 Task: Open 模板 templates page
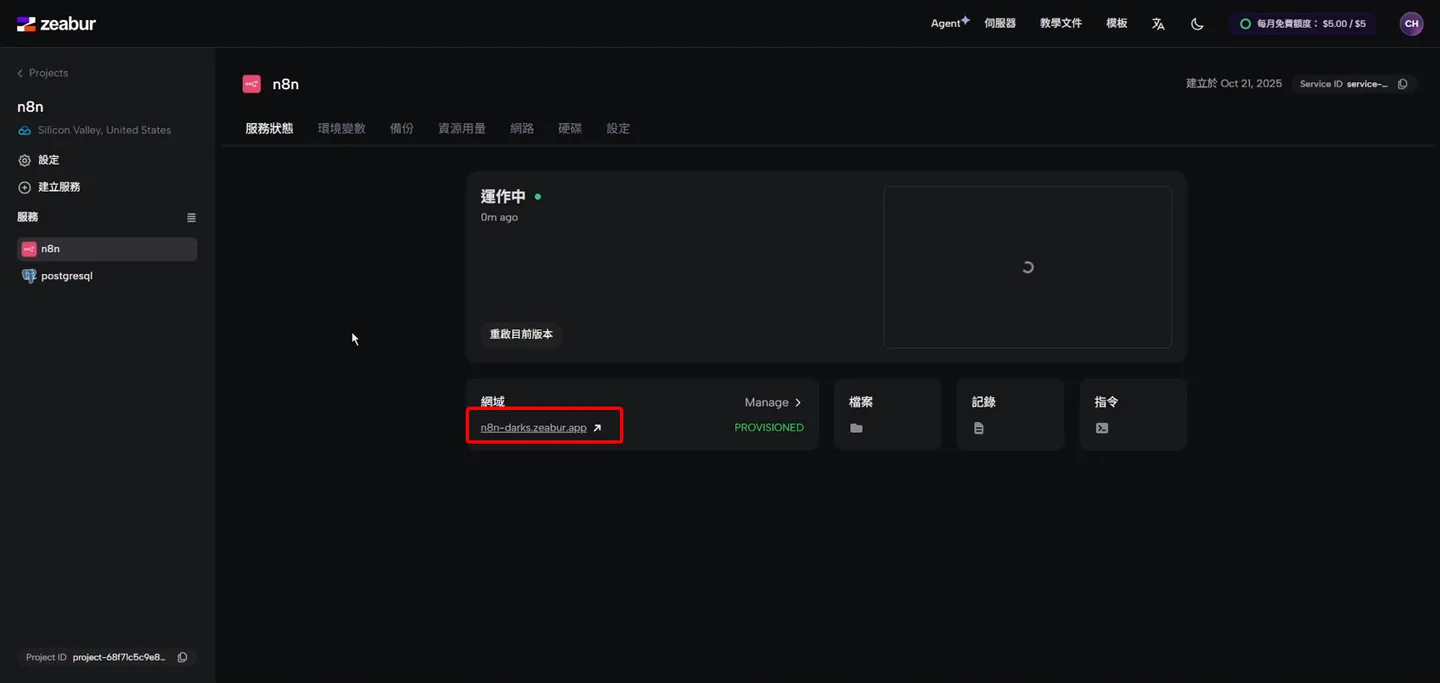[1117, 23]
